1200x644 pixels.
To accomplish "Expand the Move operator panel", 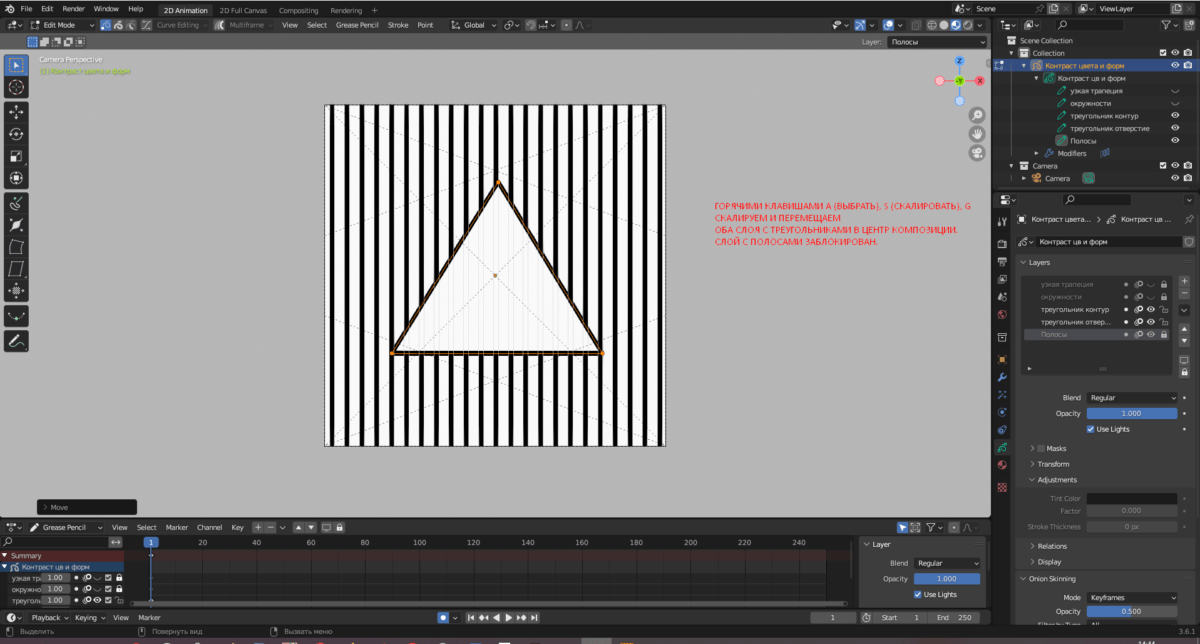I will click(x=87, y=507).
